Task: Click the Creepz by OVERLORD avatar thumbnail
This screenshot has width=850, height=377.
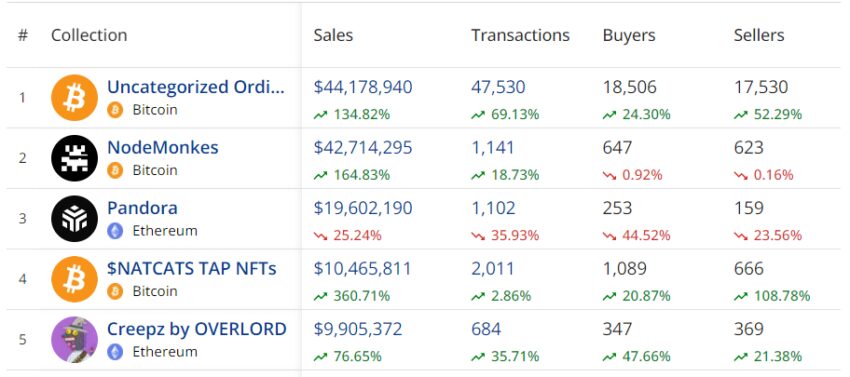Action: (74, 340)
